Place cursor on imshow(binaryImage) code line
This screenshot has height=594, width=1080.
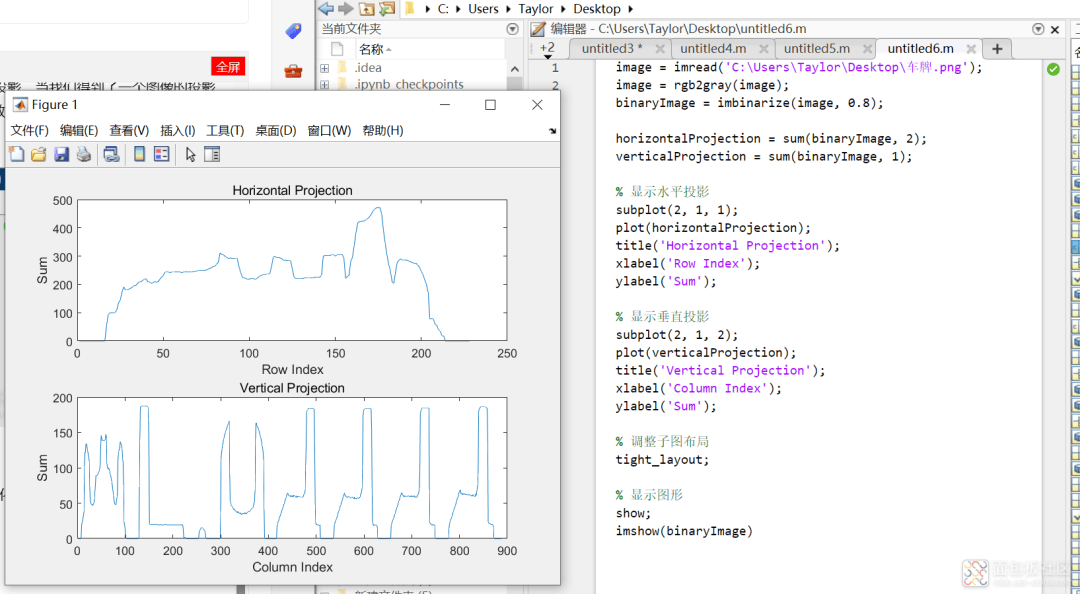tap(684, 531)
